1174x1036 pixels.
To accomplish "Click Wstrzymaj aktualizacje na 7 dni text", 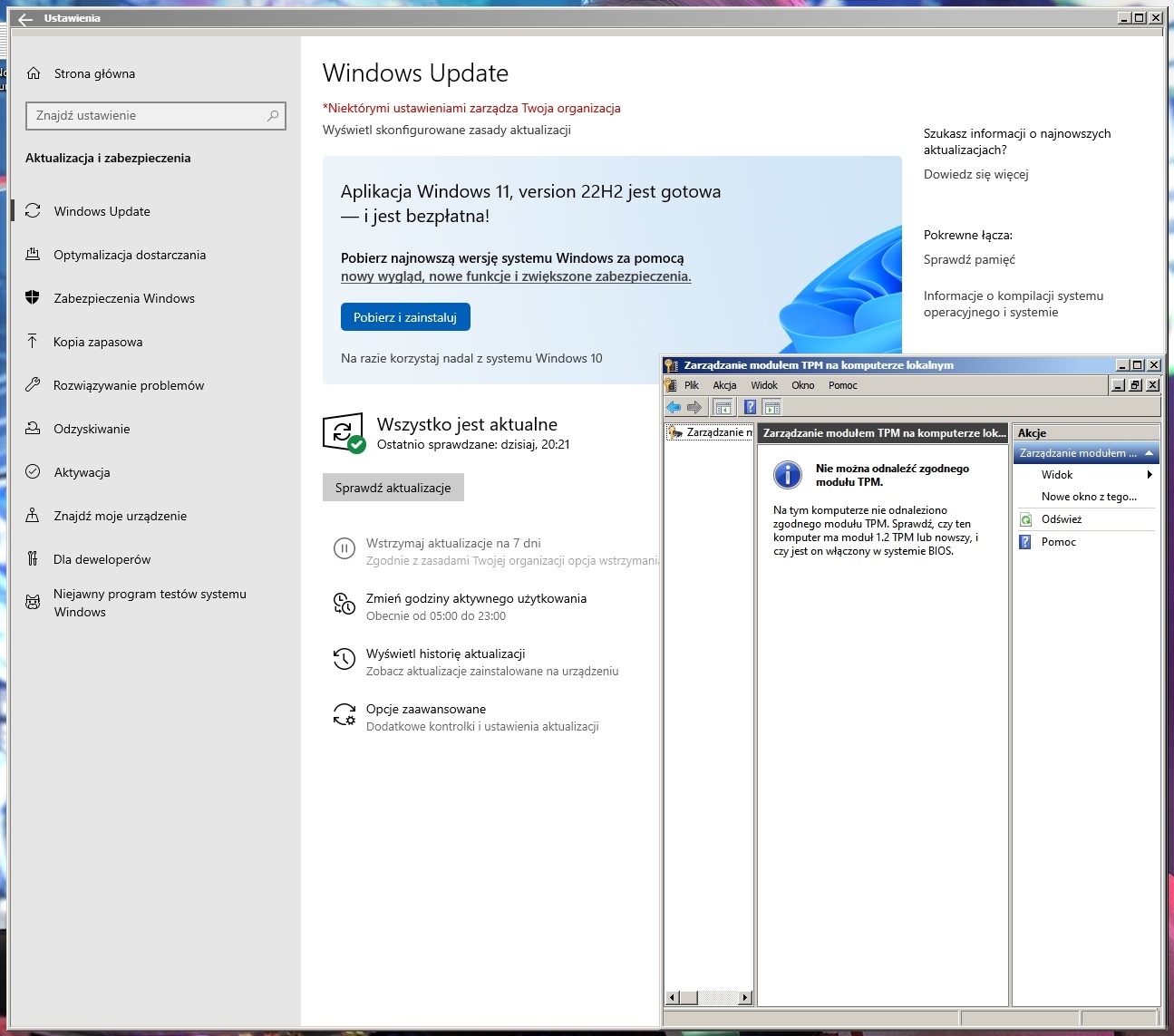I will [x=453, y=543].
